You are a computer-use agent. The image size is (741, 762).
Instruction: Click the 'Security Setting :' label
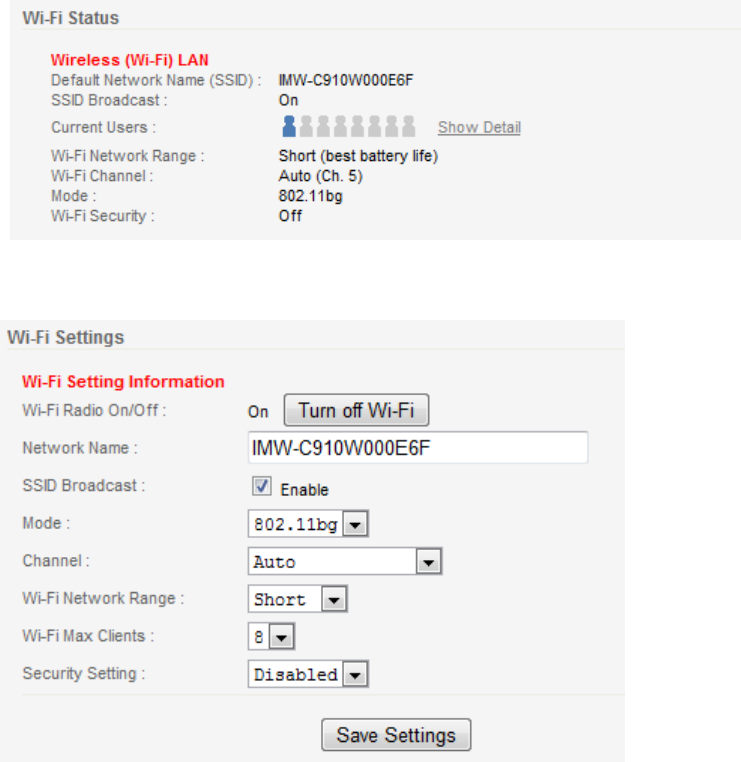pyautogui.click(x=84, y=674)
